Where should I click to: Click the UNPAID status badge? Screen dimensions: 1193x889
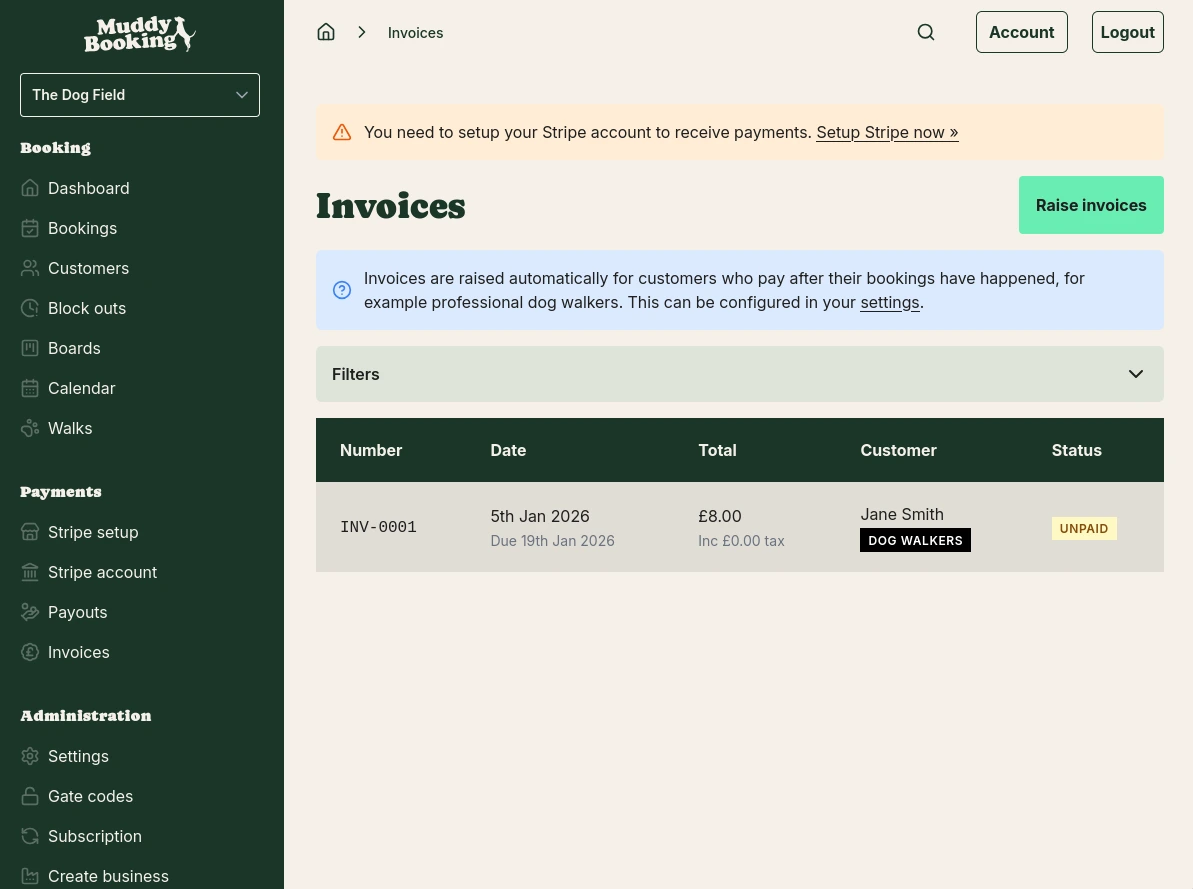point(1084,528)
